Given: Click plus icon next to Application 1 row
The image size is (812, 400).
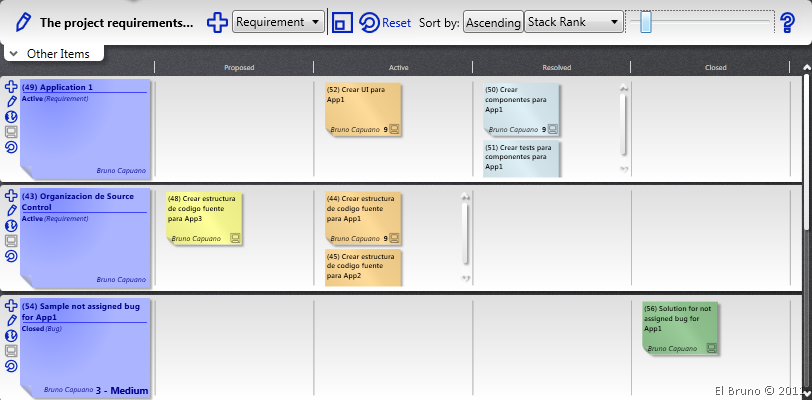Looking at the screenshot, I should coord(11,87).
